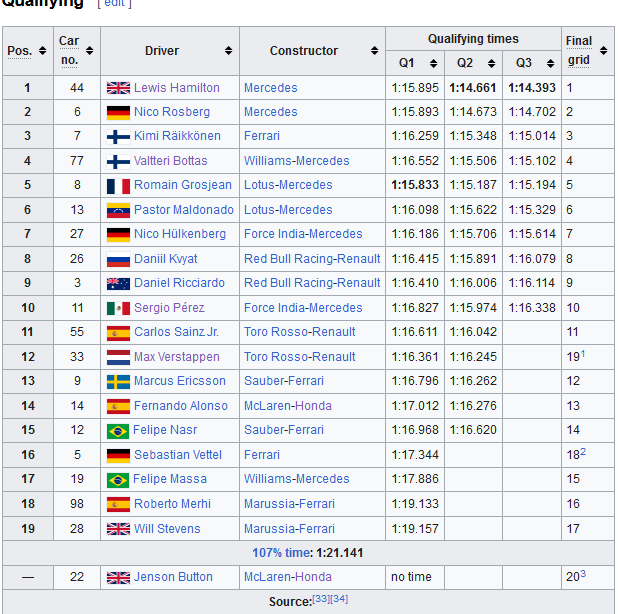The height and width of the screenshot is (614, 618).
Task: Sort by Q3 times arrows
Action: coord(551,63)
